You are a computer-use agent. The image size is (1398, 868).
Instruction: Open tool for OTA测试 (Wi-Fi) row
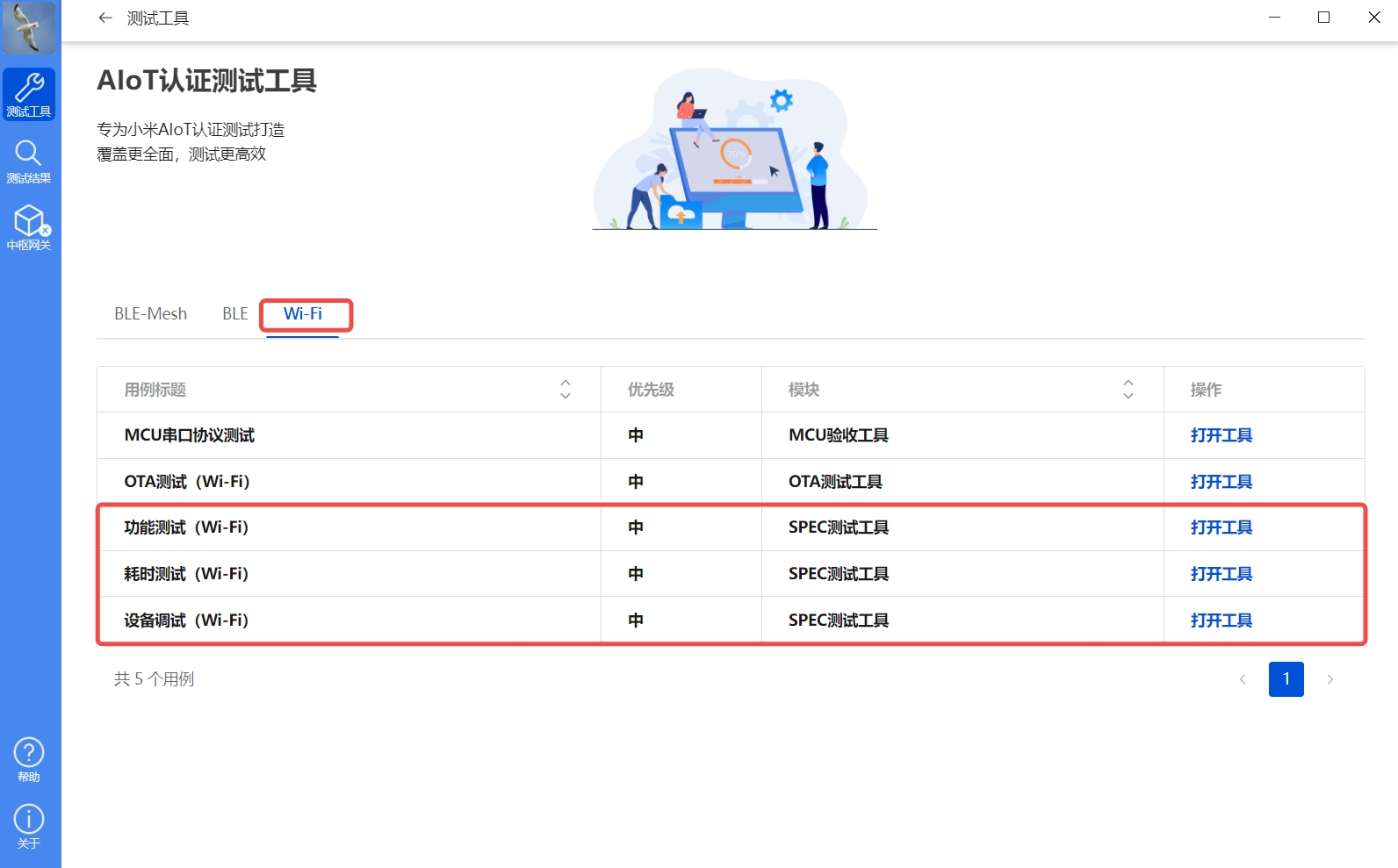pos(1221,482)
